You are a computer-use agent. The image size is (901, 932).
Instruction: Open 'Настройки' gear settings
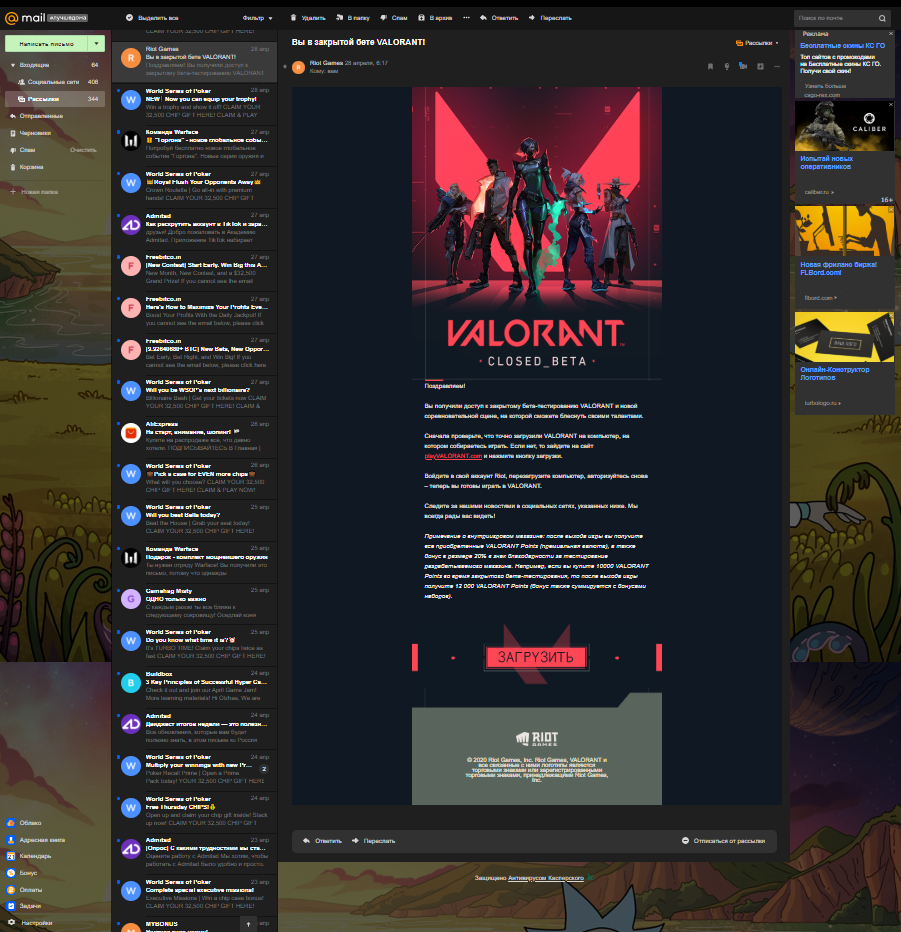pyautogui.click(x=30, y=922)
